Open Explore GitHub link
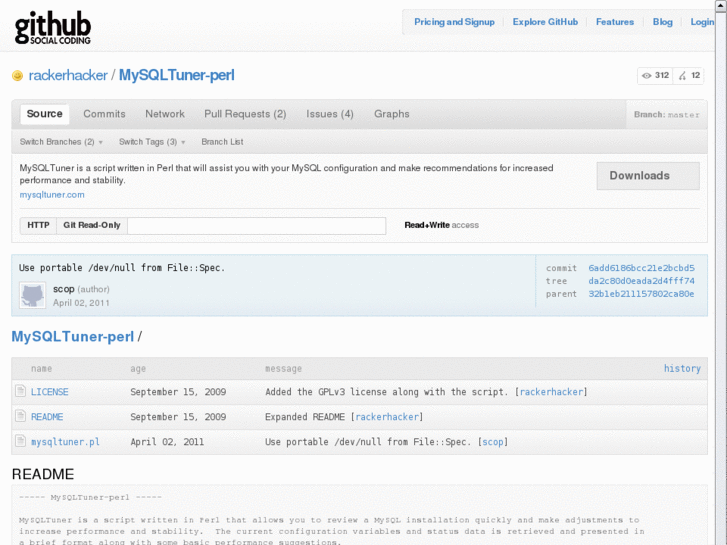 tap(545, 22)
